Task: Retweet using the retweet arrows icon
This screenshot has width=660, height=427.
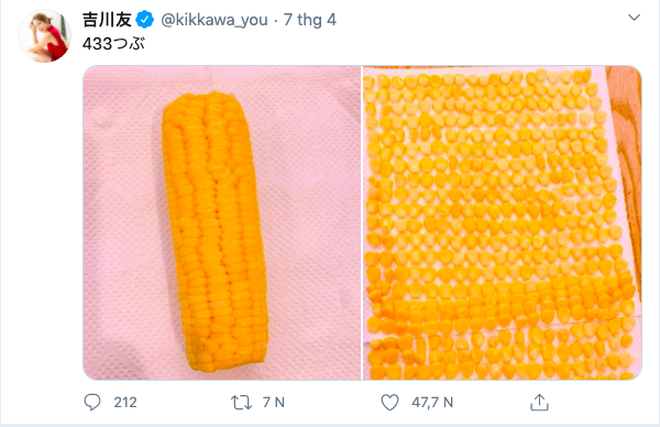Action: click(242, 402)
